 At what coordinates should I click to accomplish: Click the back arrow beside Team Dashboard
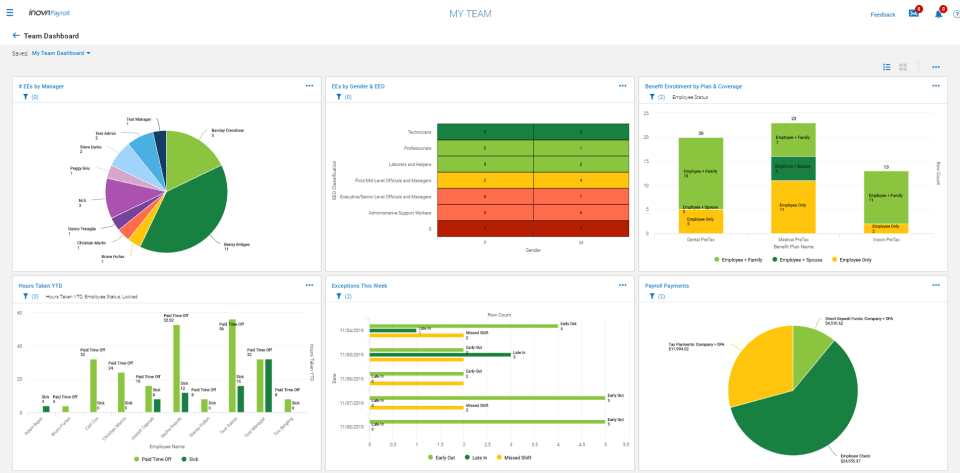(16, 35)
